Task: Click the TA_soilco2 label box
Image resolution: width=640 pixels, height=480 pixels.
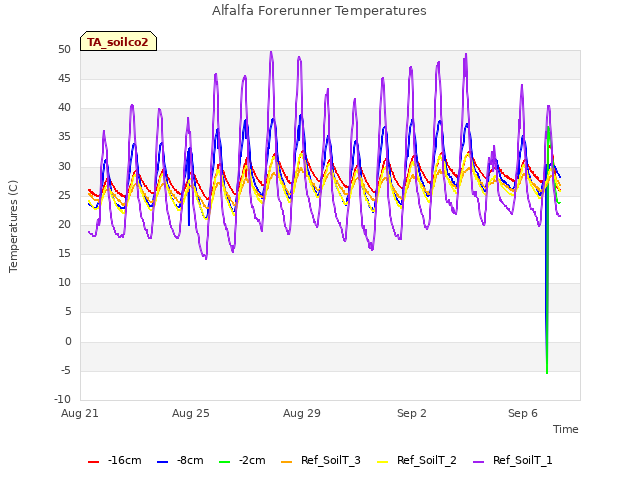Action: 118,41
